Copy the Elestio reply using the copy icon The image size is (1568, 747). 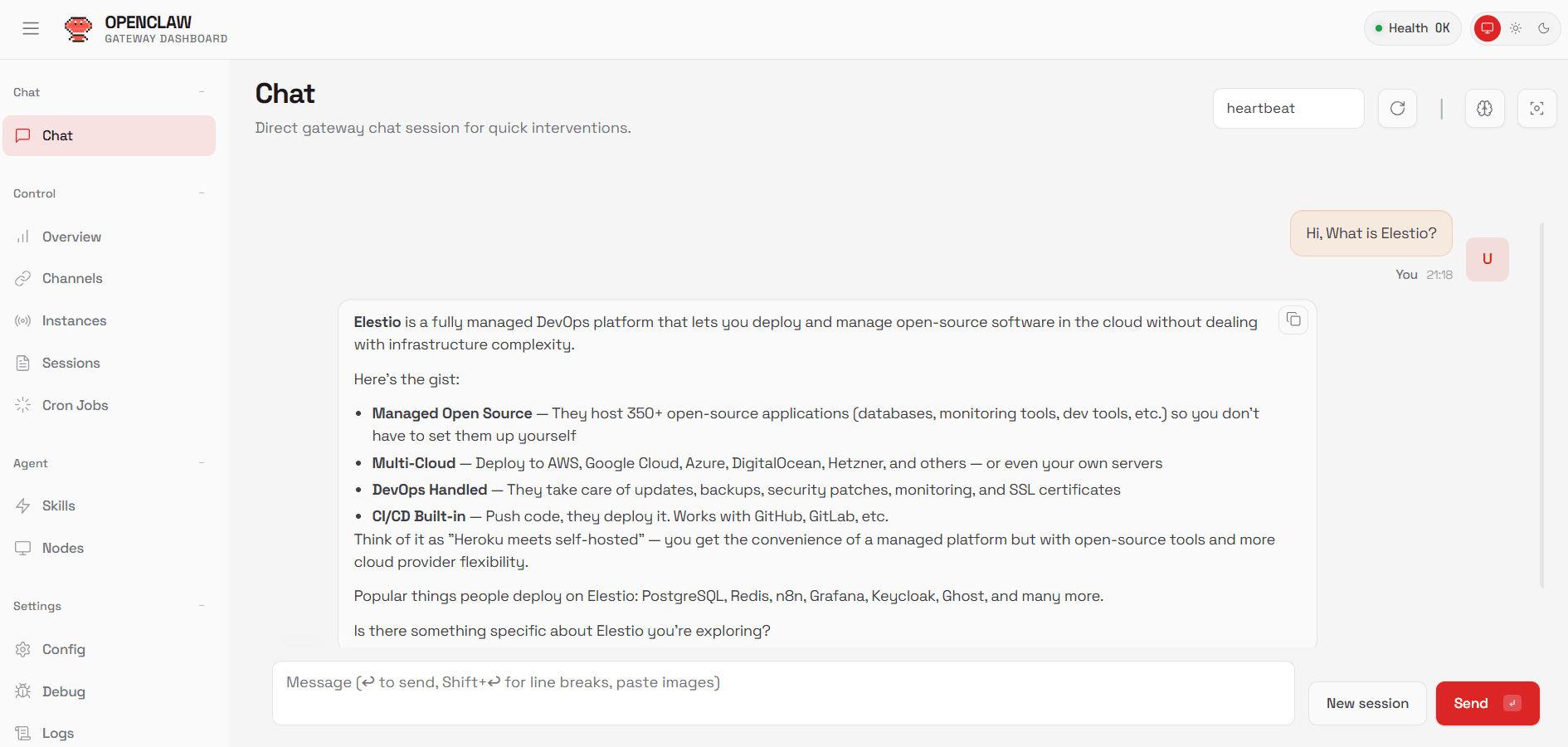click(1293, 320)
